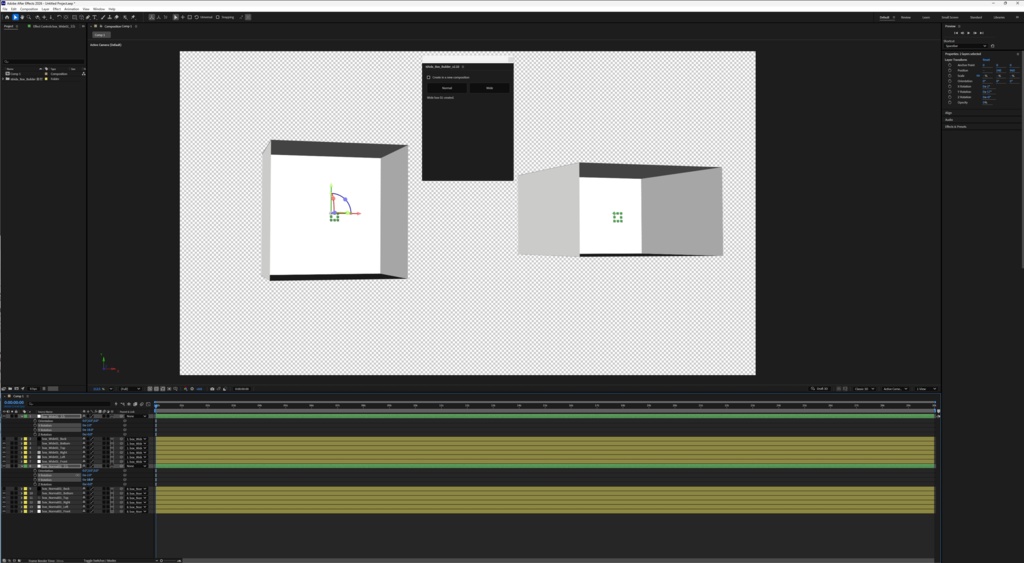Open the Window menu

pos(99,9)
